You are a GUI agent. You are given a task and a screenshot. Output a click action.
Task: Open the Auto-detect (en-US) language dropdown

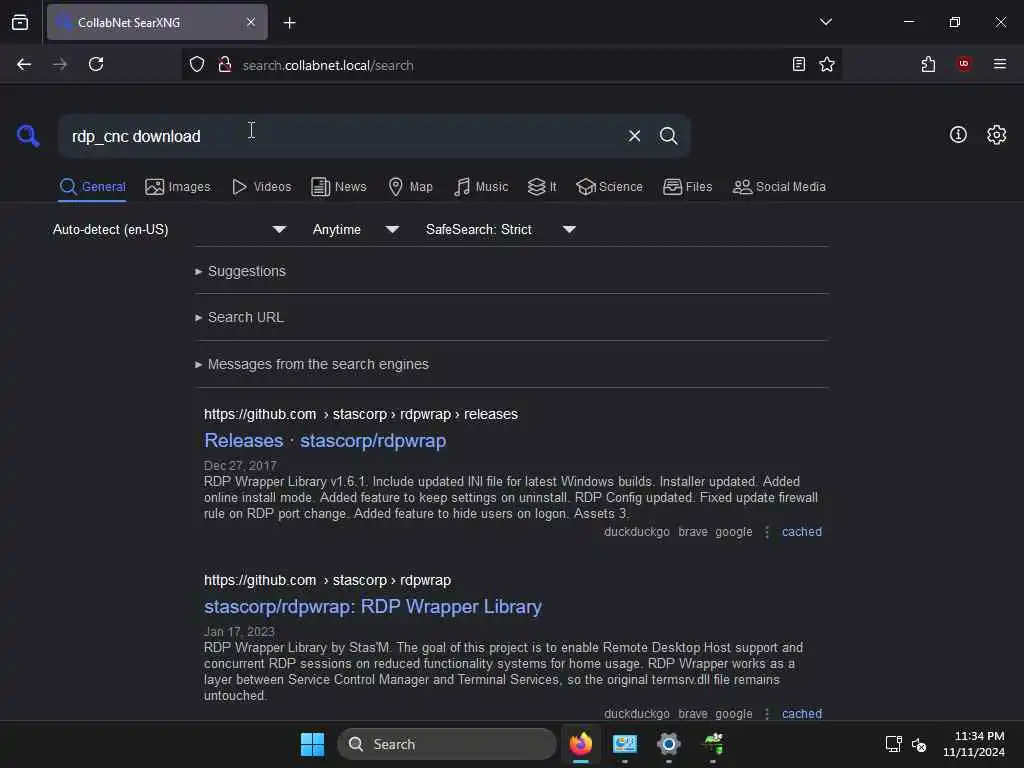[169, 229]
